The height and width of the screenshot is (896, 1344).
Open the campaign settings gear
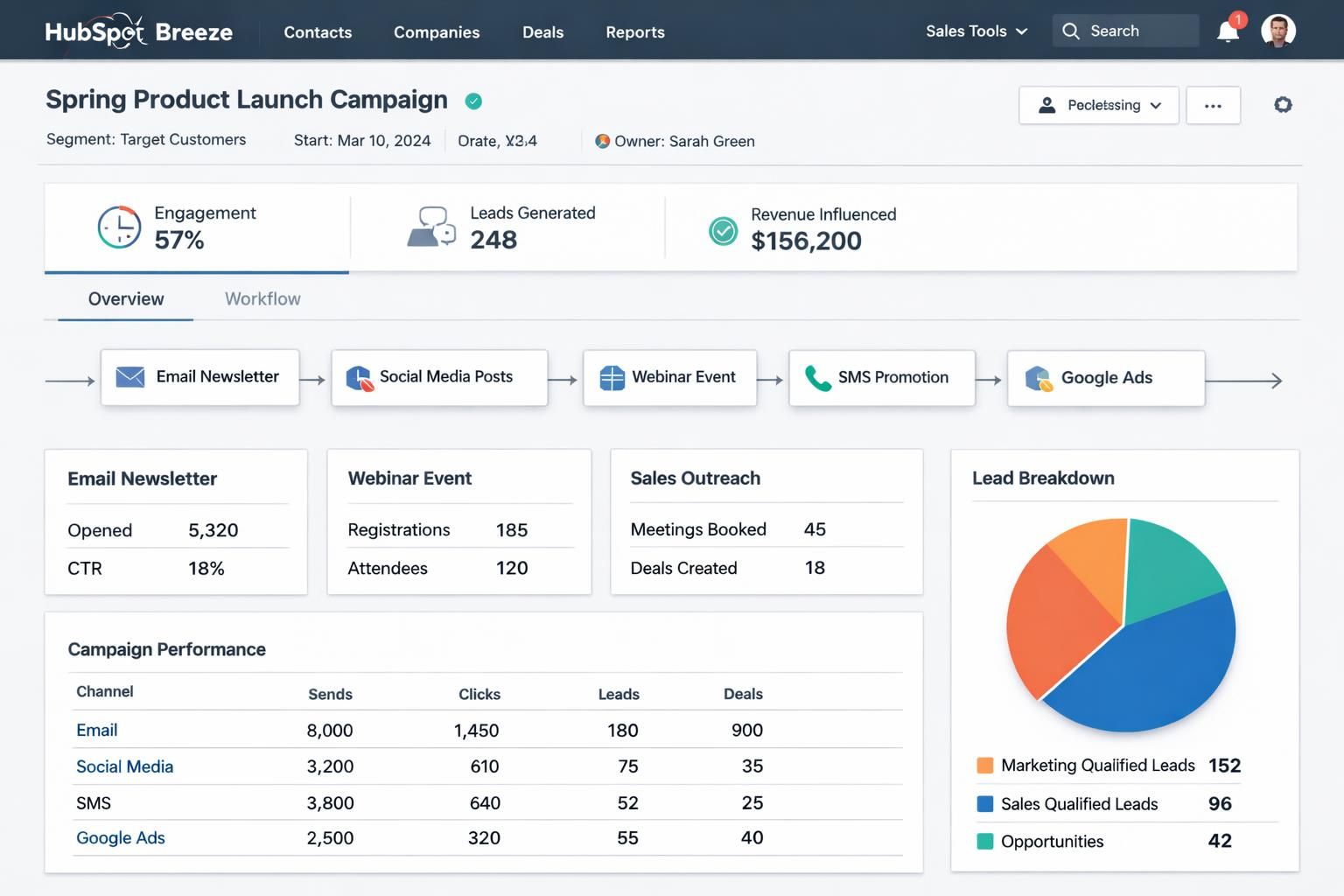click(x=1283, y=104)
